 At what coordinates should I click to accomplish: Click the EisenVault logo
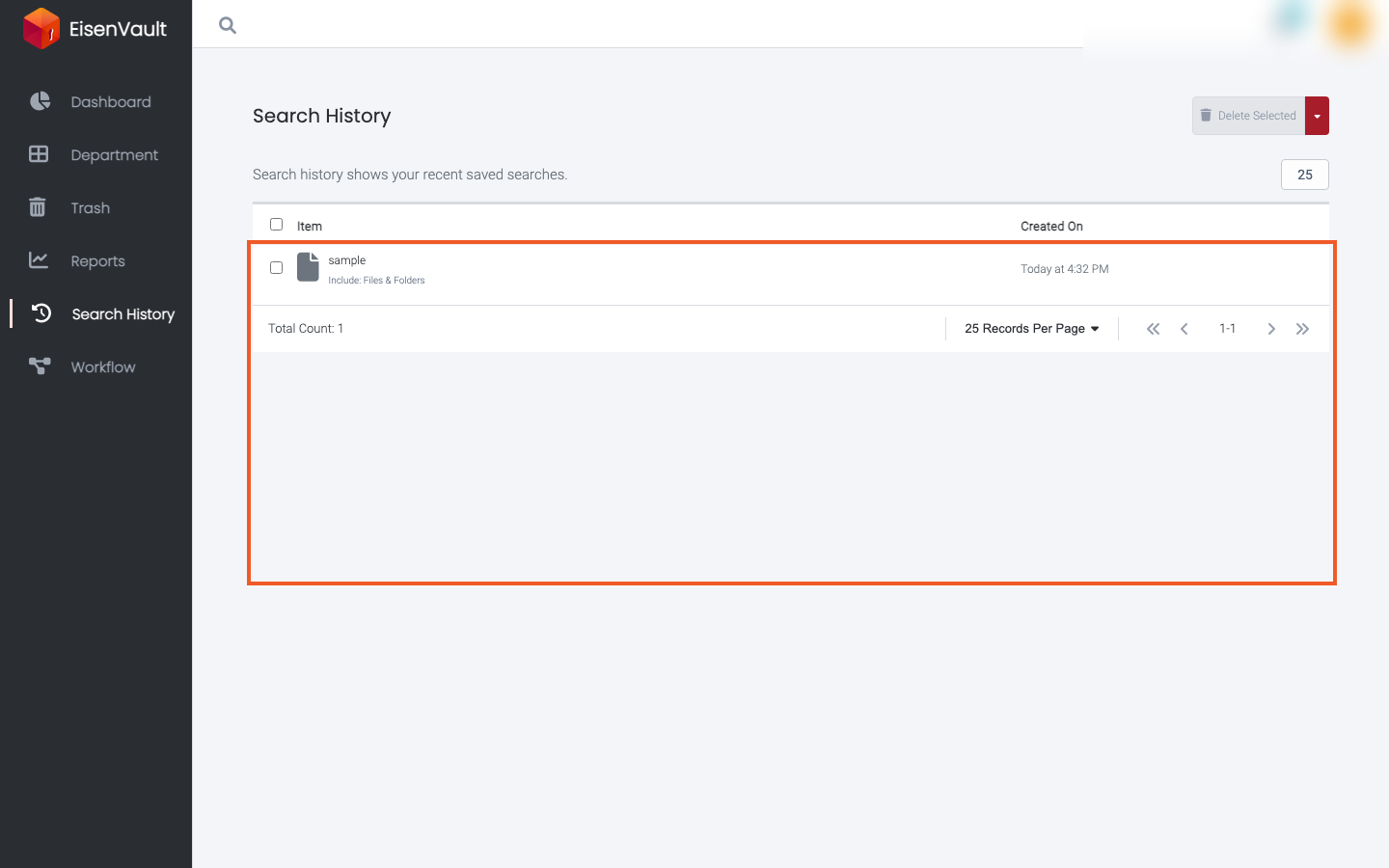(95, 28)
